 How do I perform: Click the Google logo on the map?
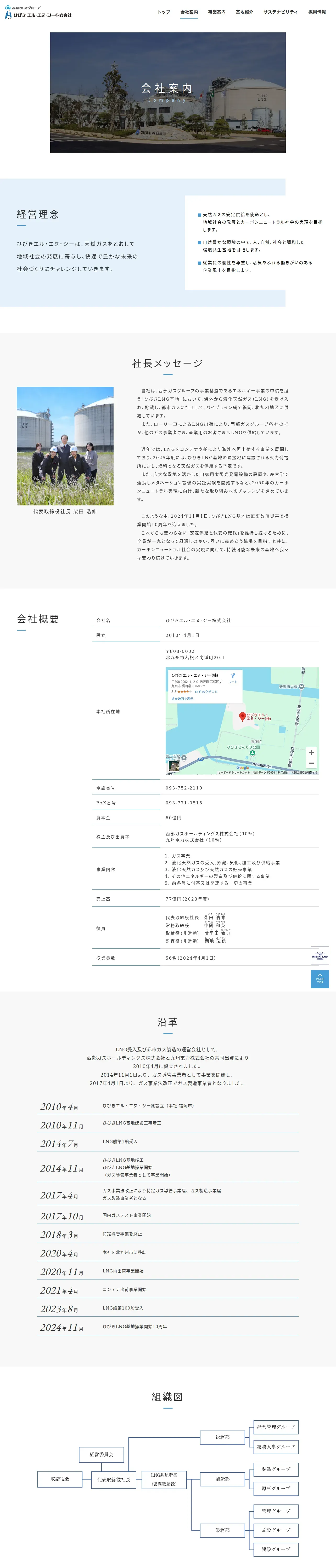click(x=243, y=768)
